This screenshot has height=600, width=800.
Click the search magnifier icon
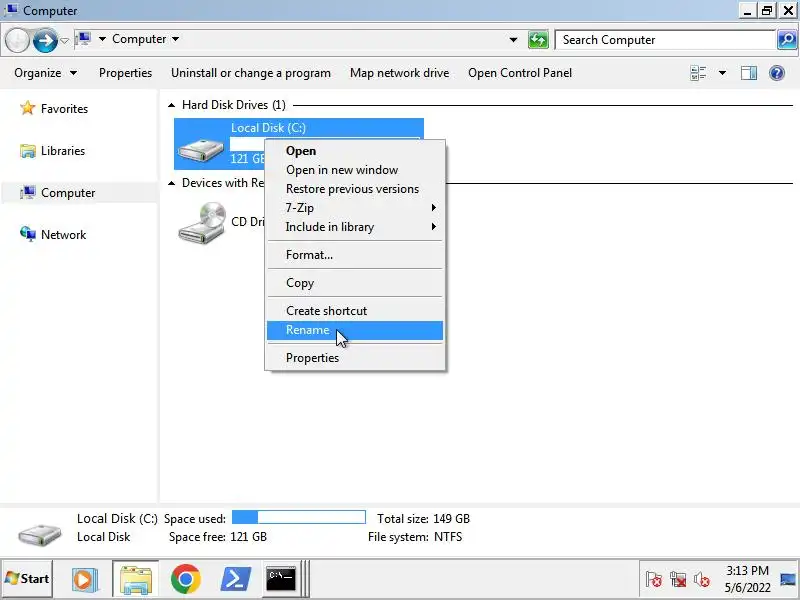pos(787,40)
